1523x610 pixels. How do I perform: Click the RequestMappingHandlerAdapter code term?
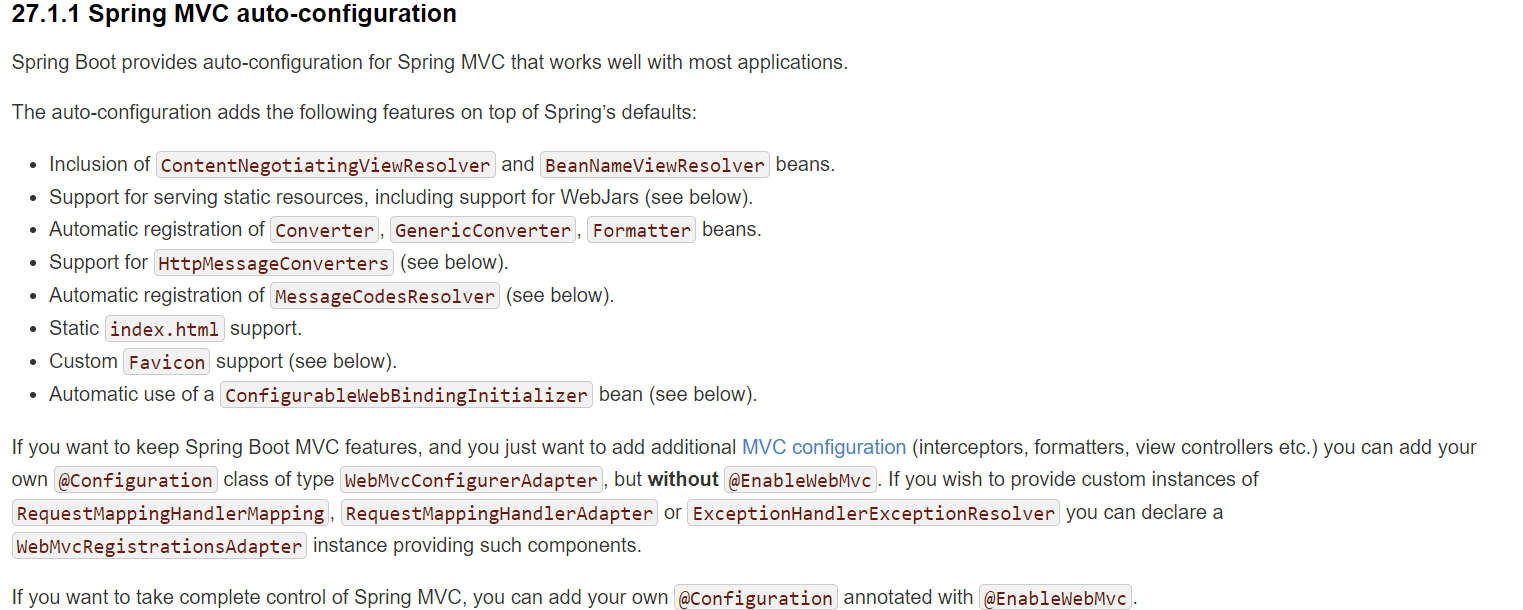point(499,513)
